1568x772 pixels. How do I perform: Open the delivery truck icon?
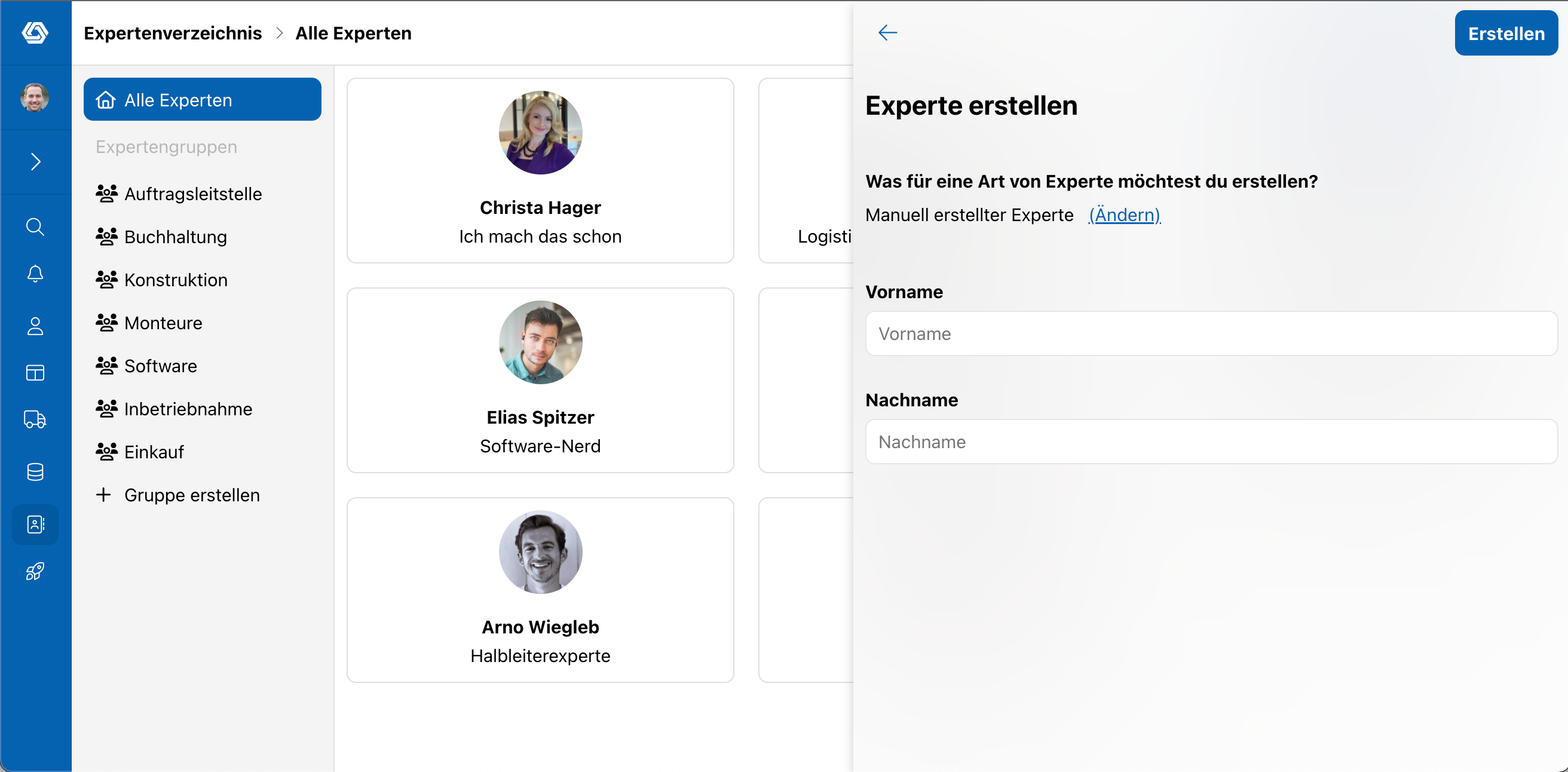tap(35, 419)
